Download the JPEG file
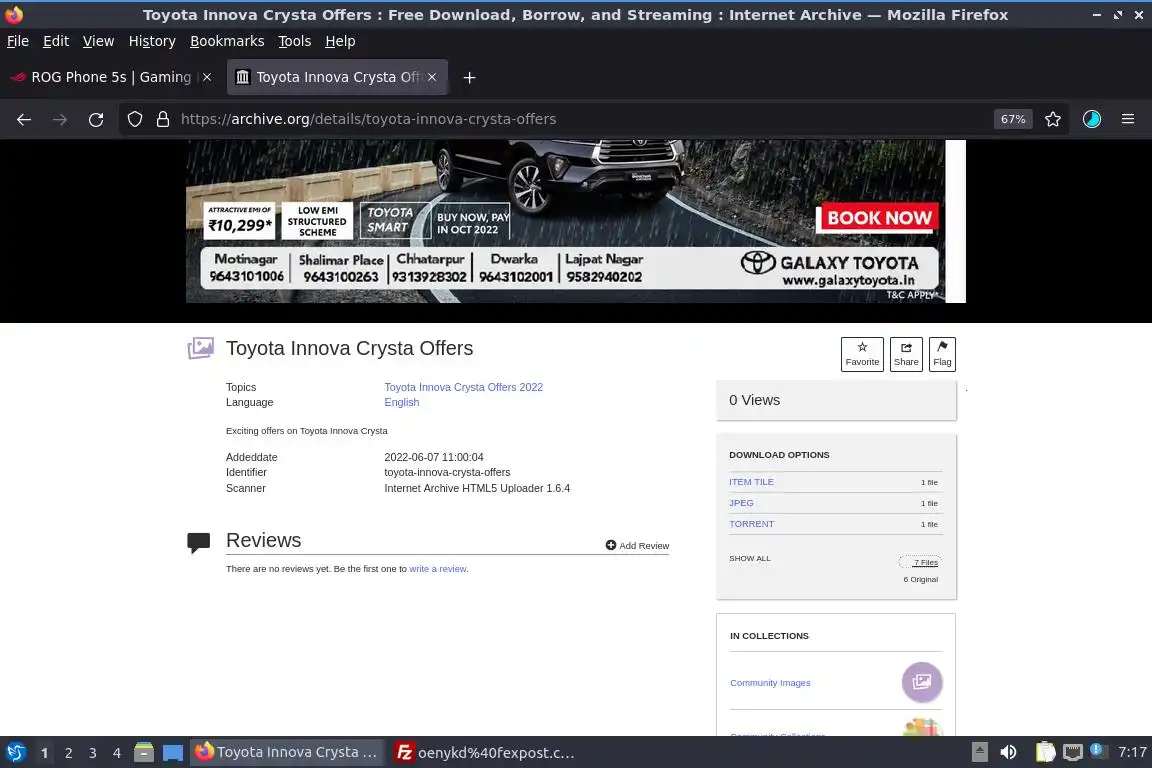1152x768 pixels. [741, 503]
